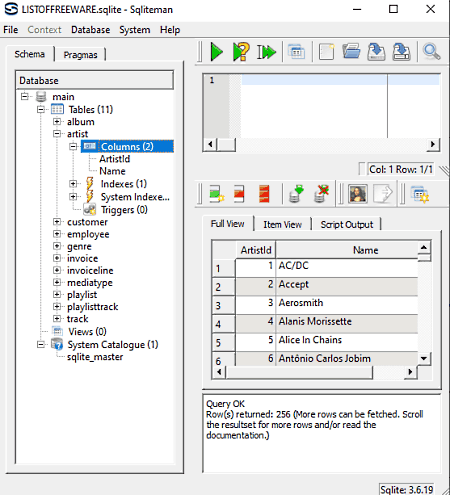Expand the album table node
The image size is (450, 495).
(57, 121)
